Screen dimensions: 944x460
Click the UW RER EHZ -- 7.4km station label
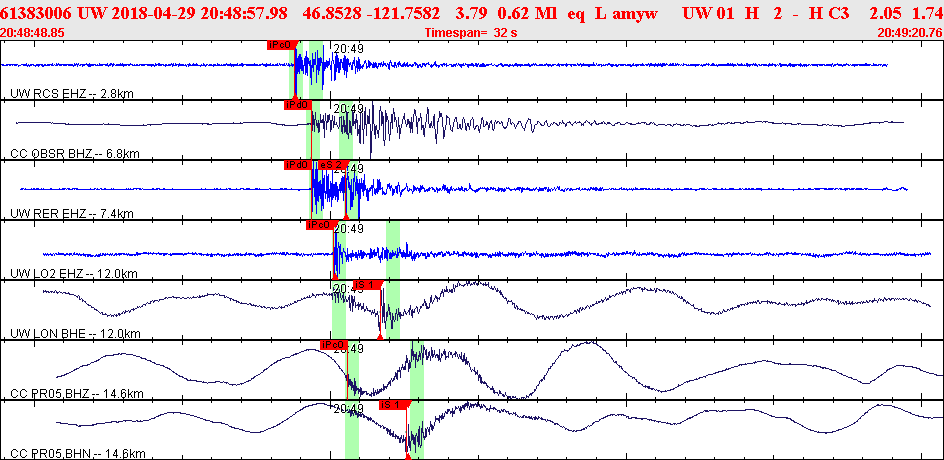pyautogui.click(x=72, y=214)
